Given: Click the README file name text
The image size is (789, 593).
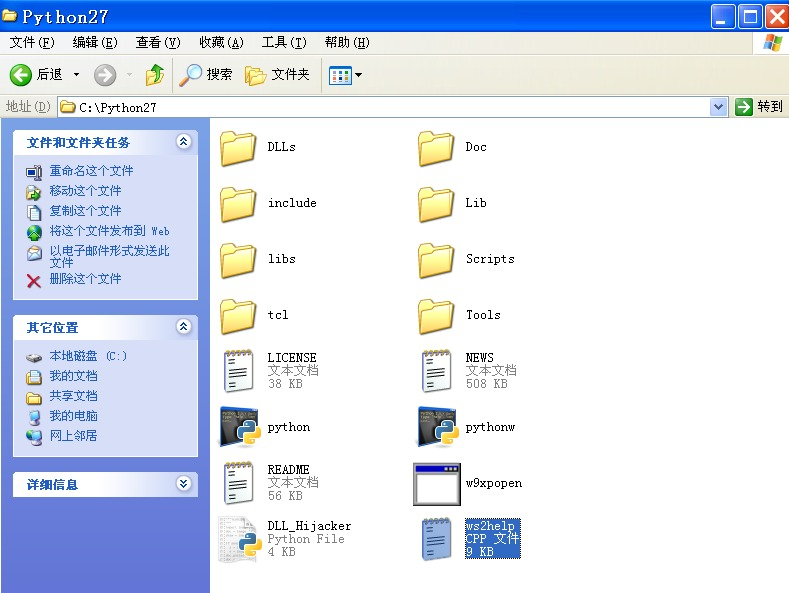Looking at the screenshot, I should (x=288, y=470).
